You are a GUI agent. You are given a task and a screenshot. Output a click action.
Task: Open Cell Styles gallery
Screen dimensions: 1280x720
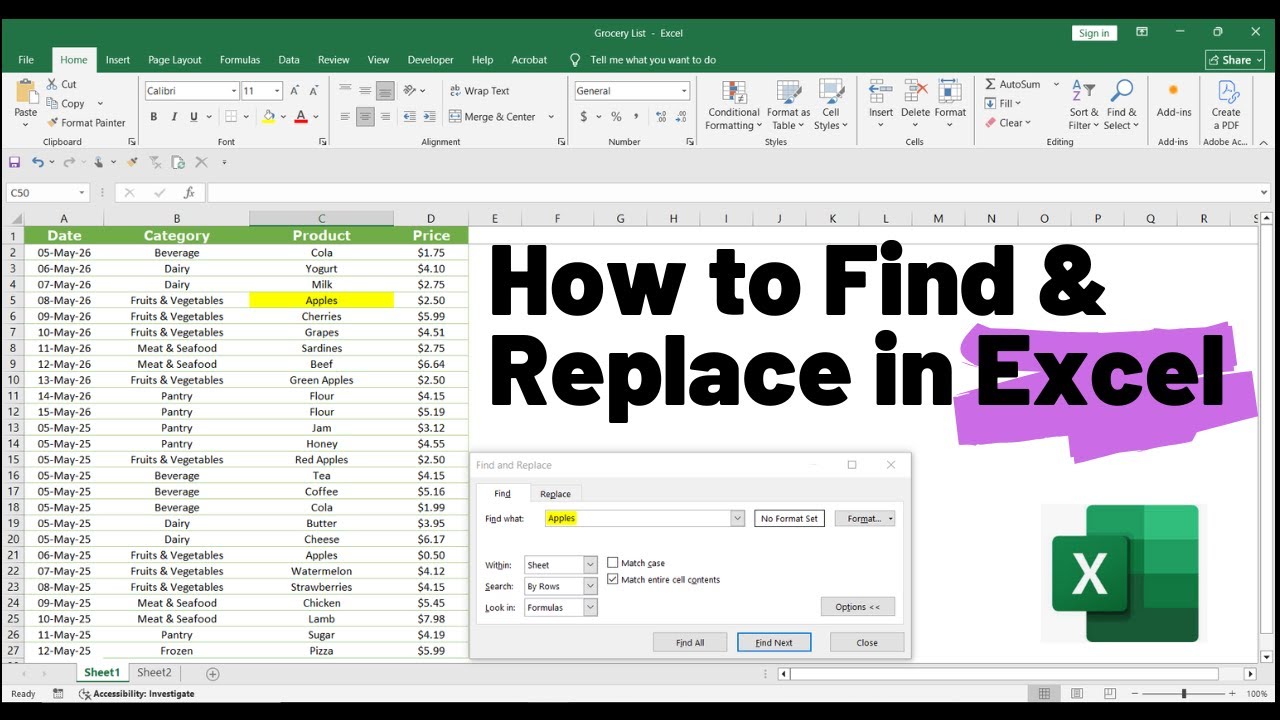830,105
